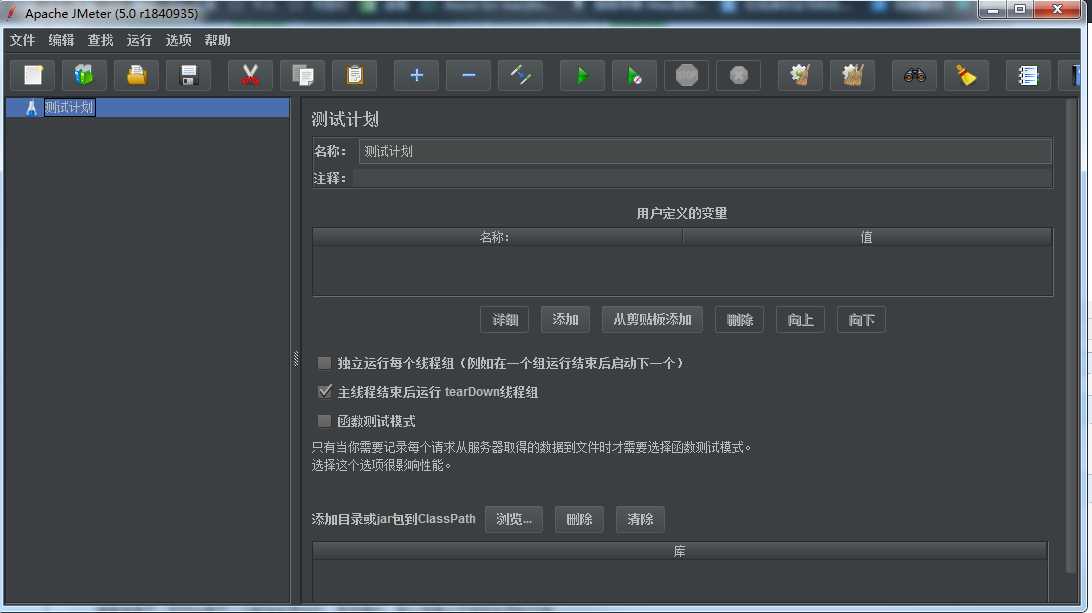Click the Clear results gear-and-broom icon
Viewport: 1092px width, 613px height.
tap(800, 75)
